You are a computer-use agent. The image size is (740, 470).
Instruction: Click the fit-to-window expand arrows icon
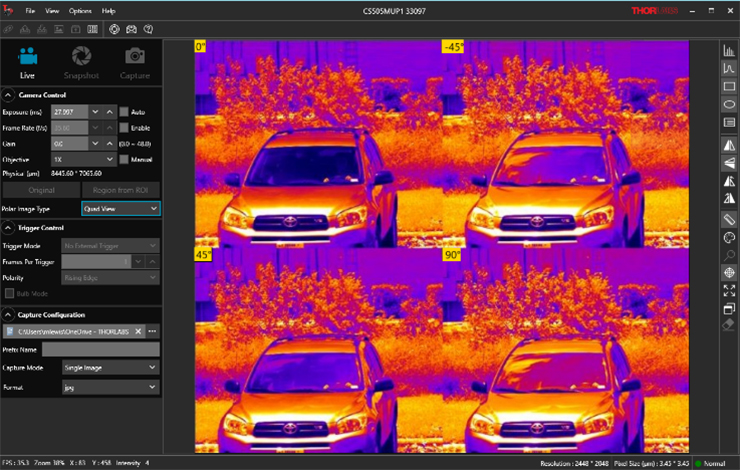[x=729, y=291]
